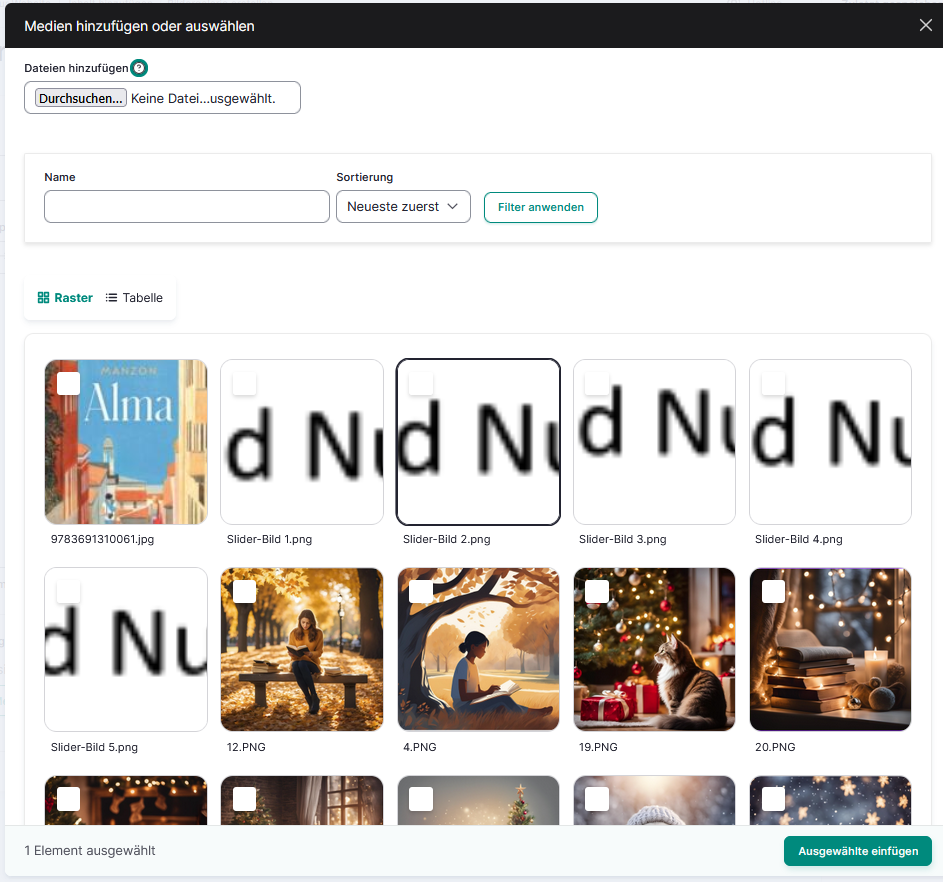
Task: Close the media selection dialog
Action: tap(925, 26)
